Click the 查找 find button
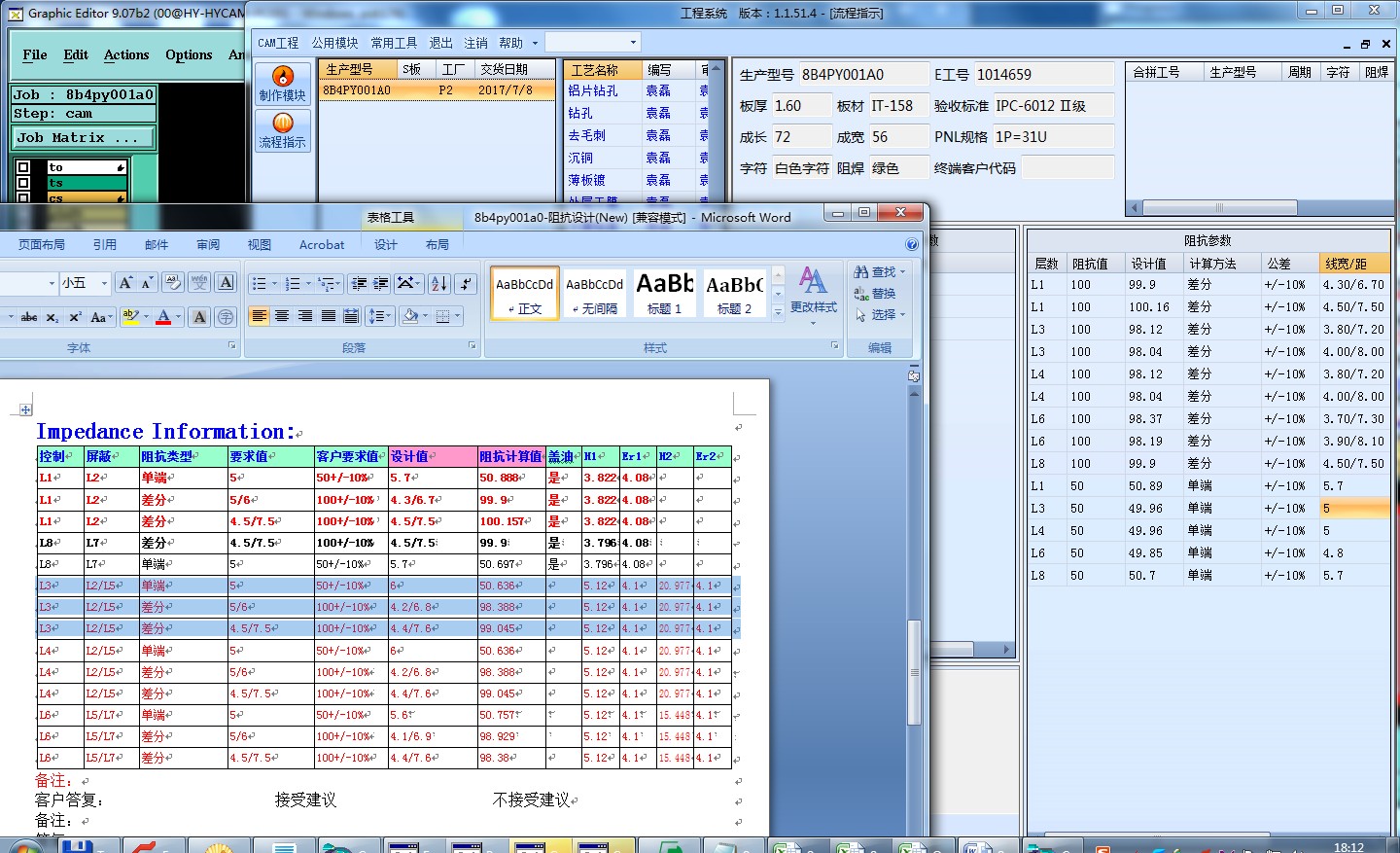 [x=880, y=271]
